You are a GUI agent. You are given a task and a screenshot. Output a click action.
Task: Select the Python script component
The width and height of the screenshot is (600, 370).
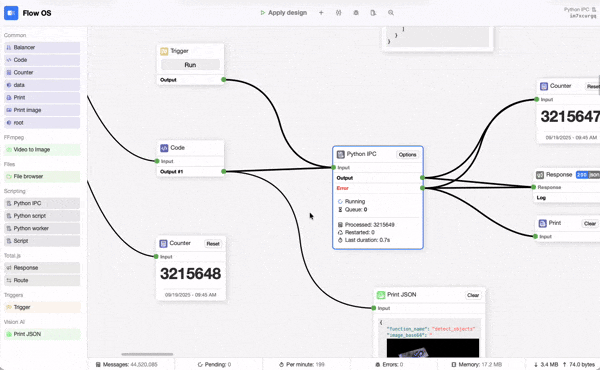pos(42,216)
